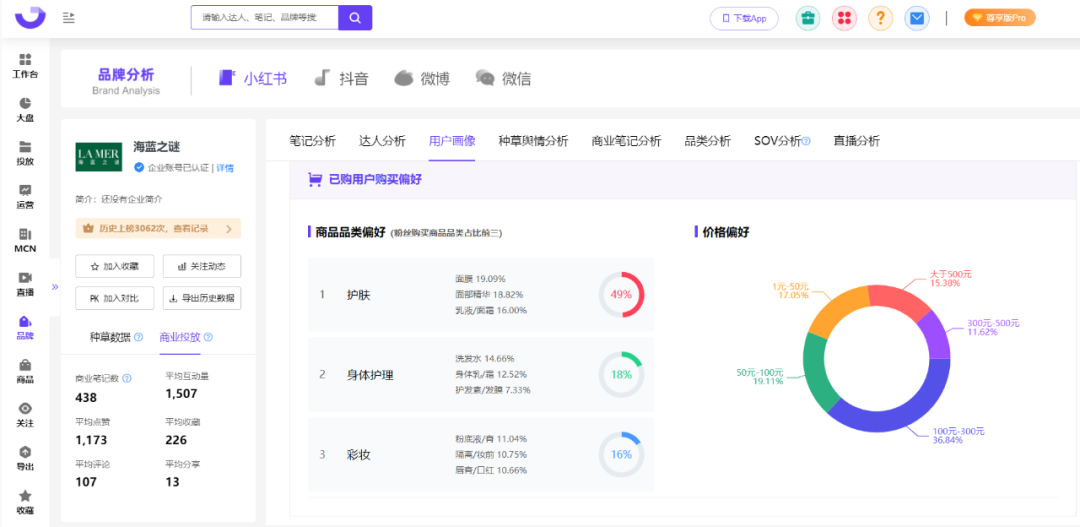Screen dimensions: 1080x527
Task: Open 品牌 in the left sidebar
Action: point(25,328)
